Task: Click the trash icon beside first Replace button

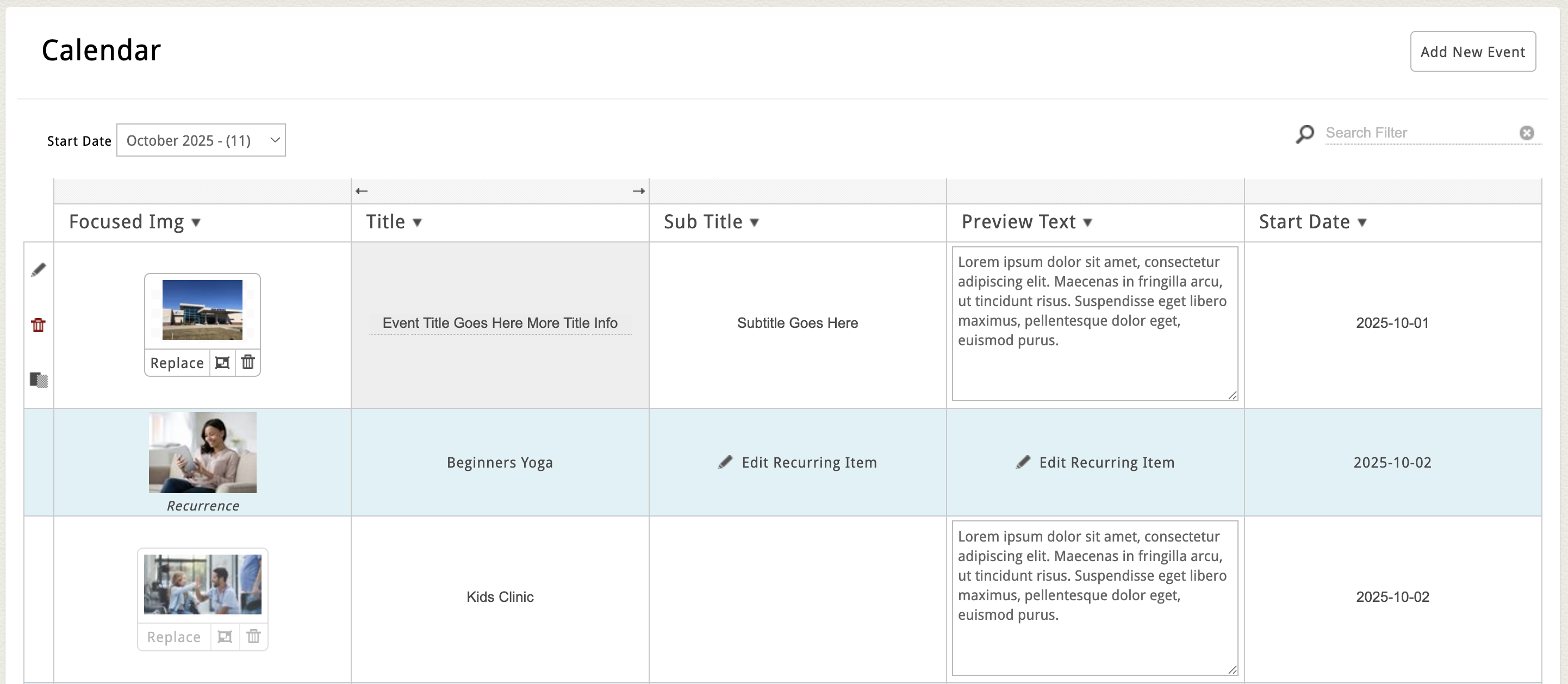Action: [x=248, y=363]
